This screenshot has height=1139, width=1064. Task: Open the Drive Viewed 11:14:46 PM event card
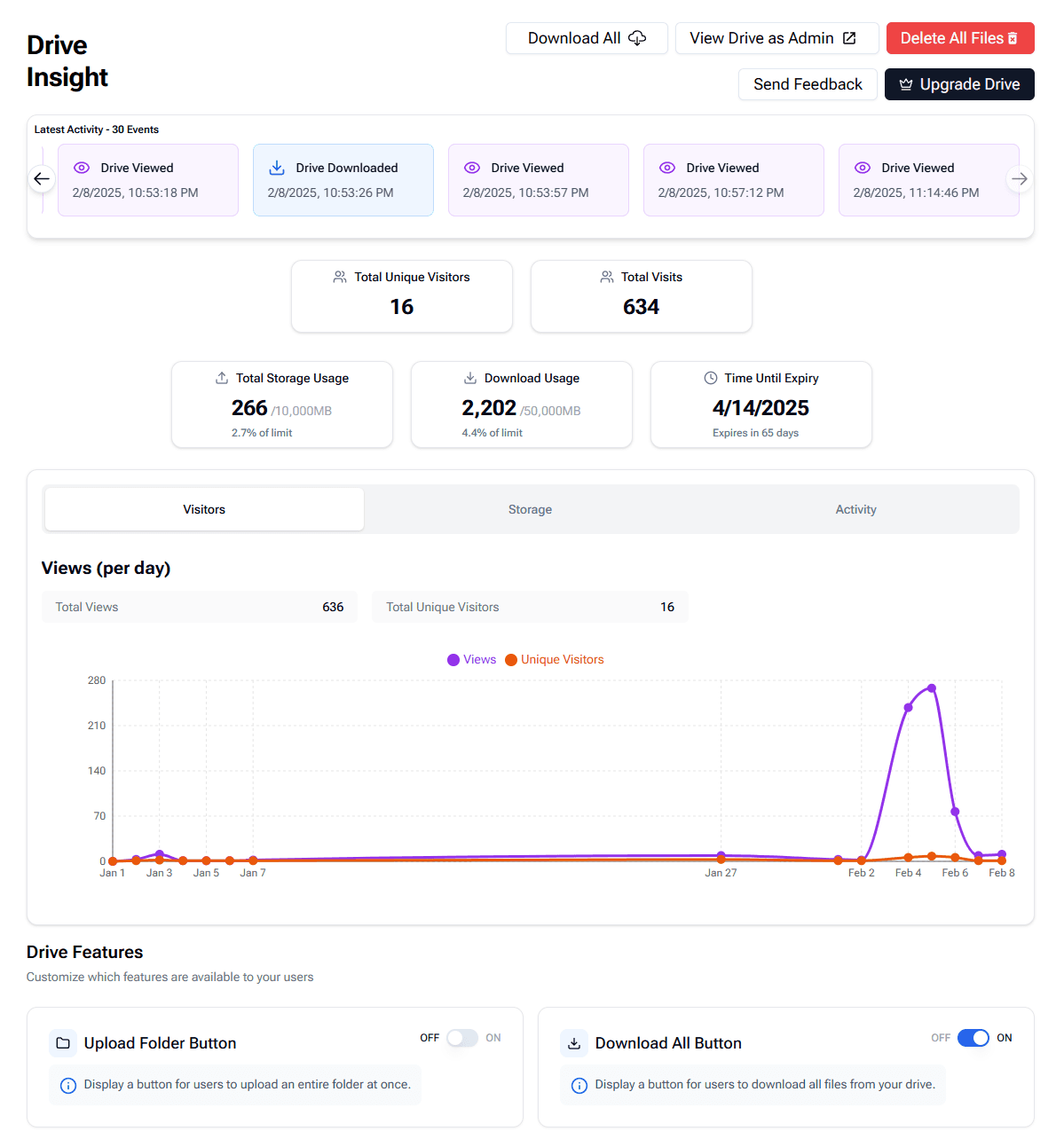tap(929, 180)
